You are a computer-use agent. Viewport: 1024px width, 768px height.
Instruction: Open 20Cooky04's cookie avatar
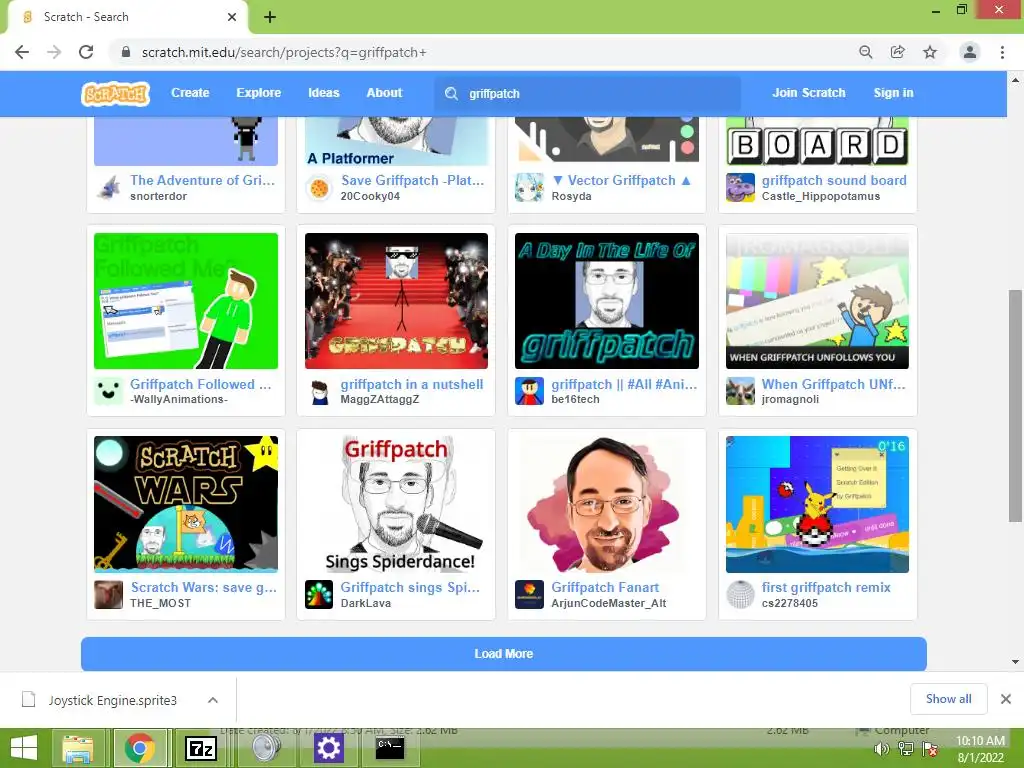tap(319, 188)
